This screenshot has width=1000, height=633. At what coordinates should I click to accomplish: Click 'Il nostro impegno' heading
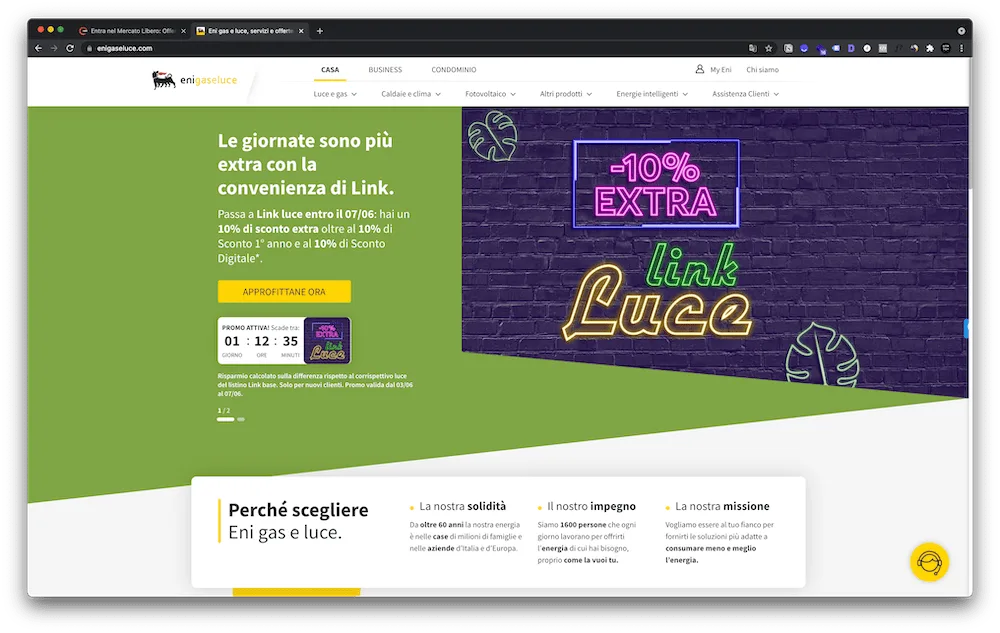pyautogui.click(x=591, y=506)
